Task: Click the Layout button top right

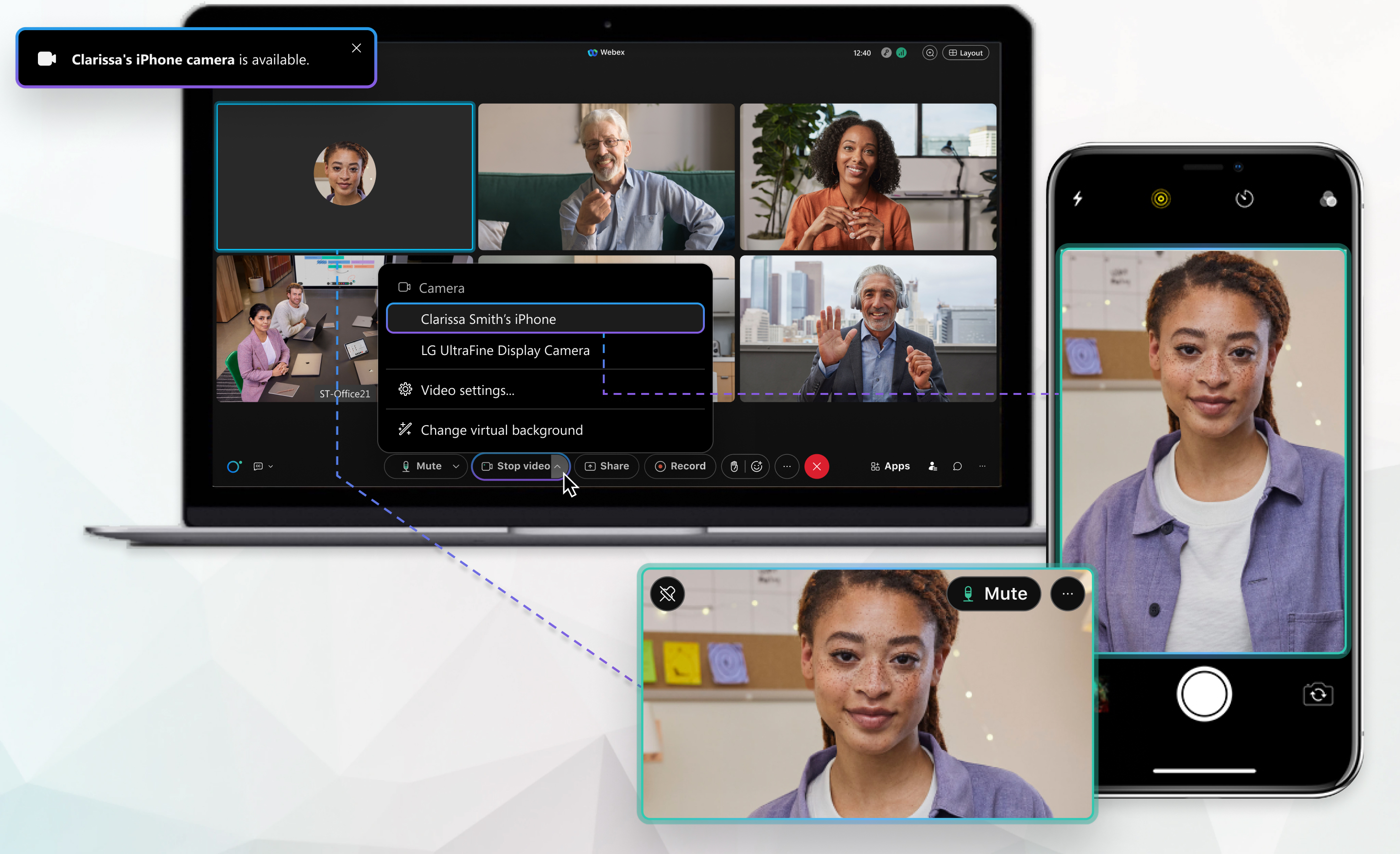Action: [962, 53]
